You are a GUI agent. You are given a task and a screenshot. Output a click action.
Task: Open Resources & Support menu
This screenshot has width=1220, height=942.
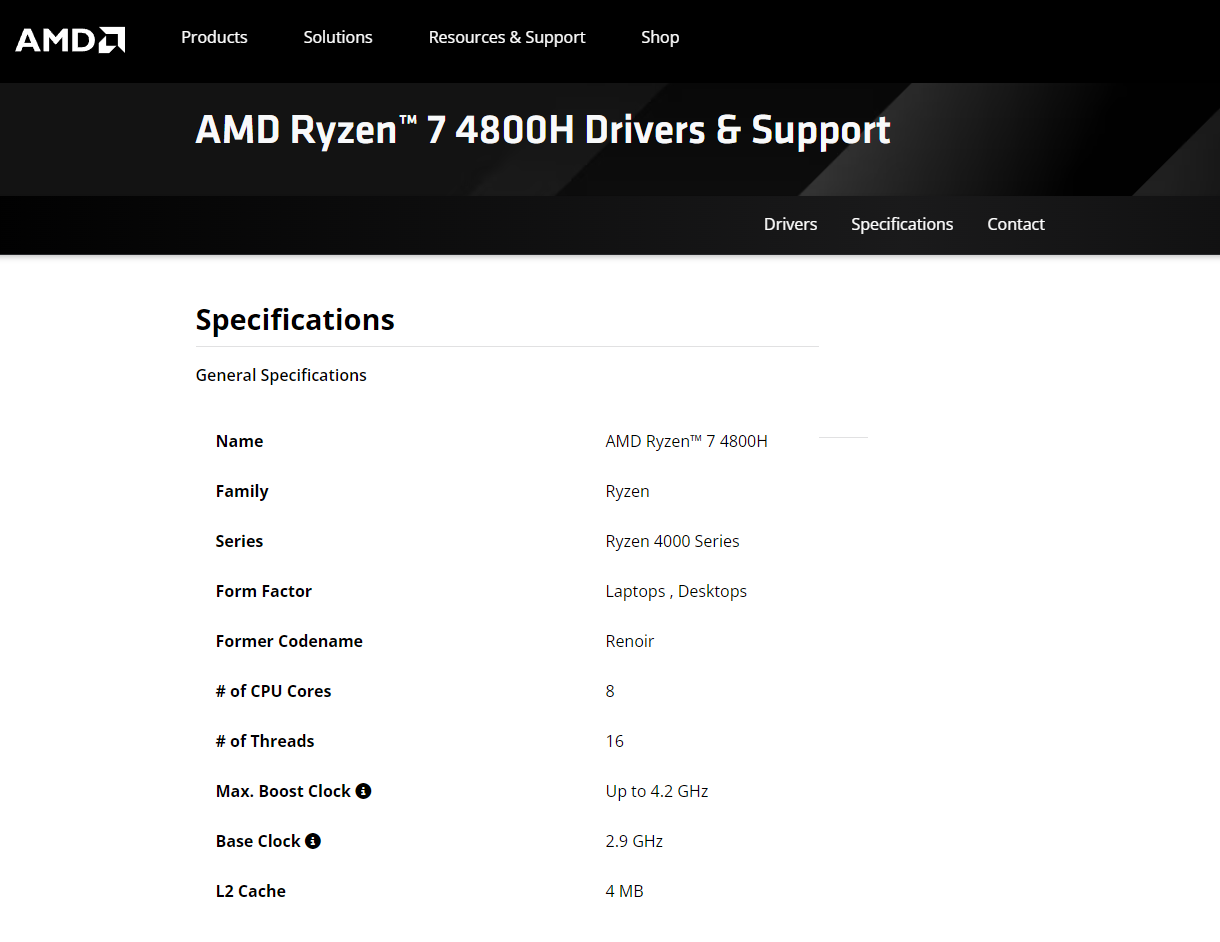point(507,37)
